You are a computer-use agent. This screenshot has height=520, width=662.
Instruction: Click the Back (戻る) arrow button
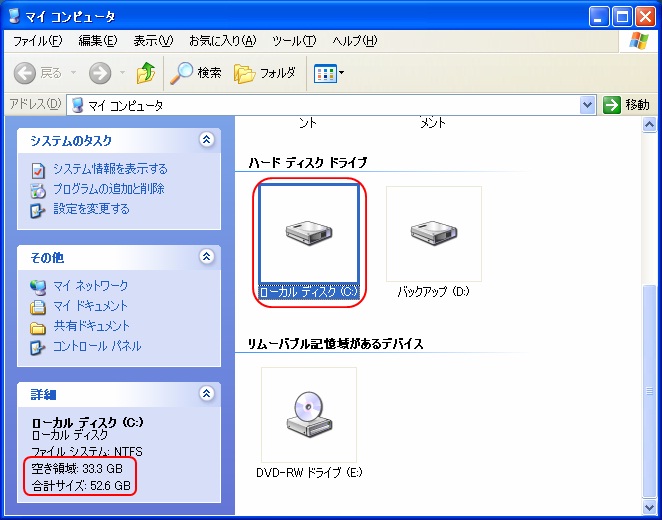[x=38, y=73]
